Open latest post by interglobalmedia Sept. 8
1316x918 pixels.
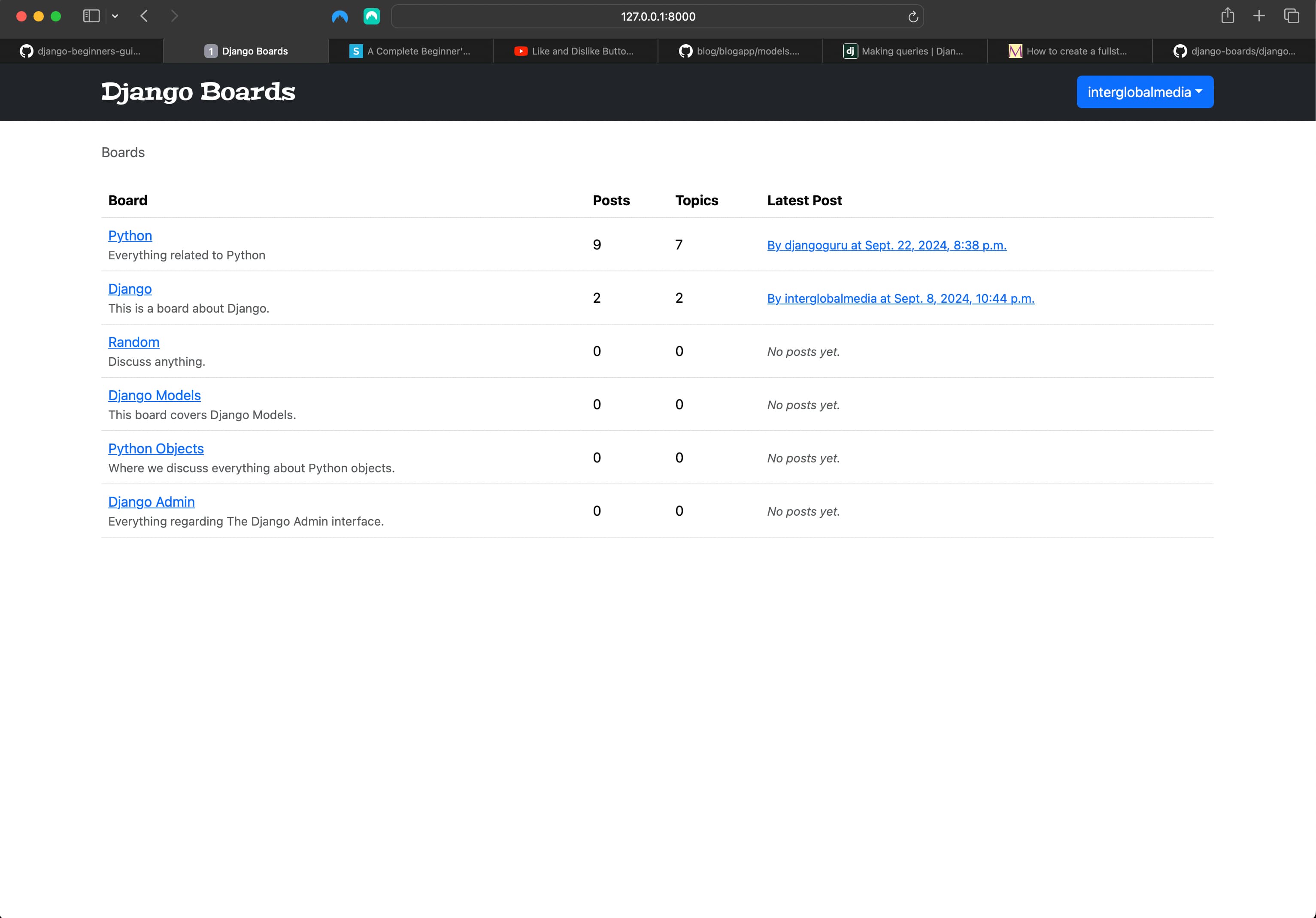tap(901, 299)
